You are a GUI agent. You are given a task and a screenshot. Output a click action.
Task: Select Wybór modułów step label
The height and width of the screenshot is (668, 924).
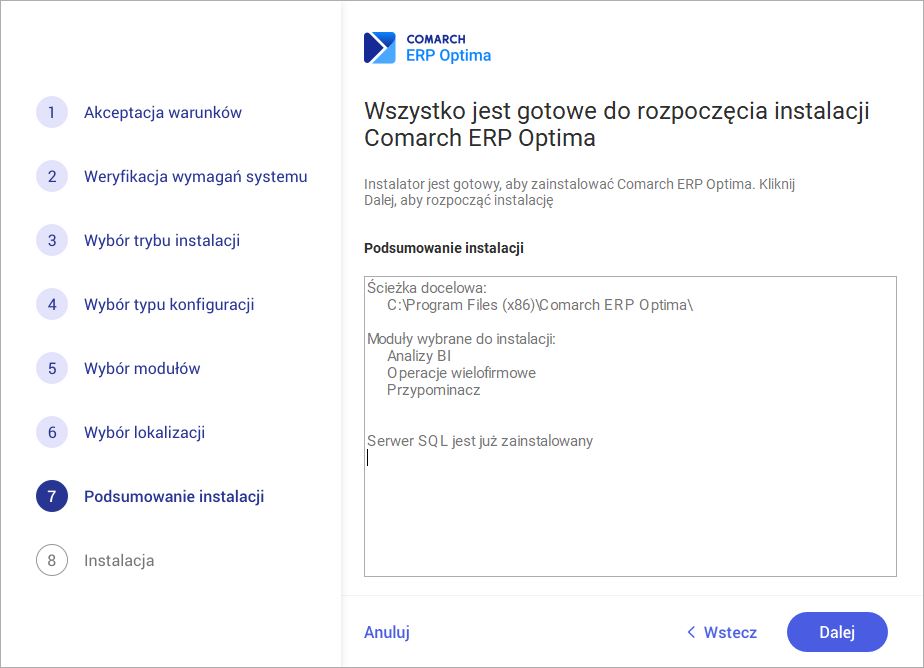(142, 368)
